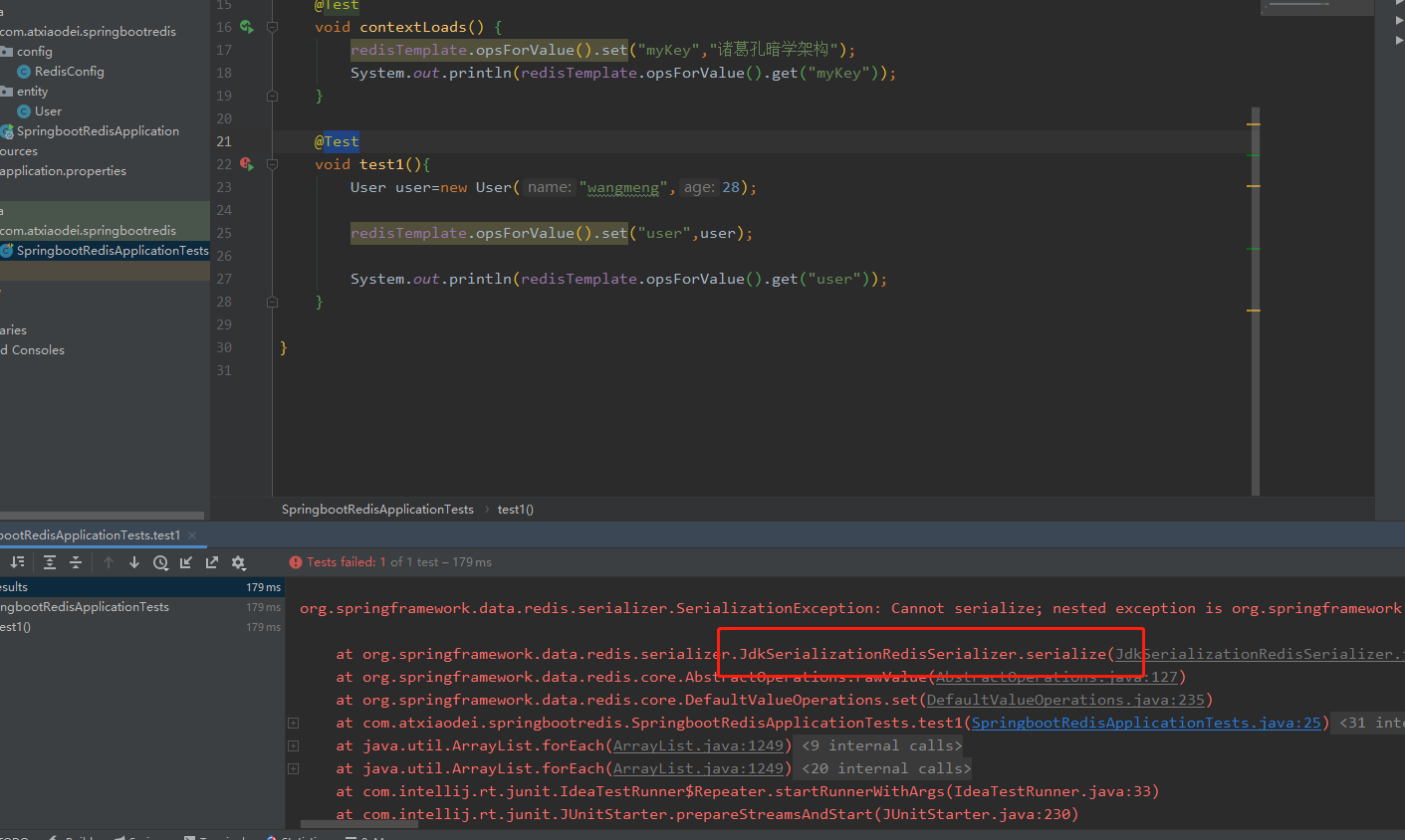Screen dimensions: 1405x840
Task: Click the User class icon in project tree
Action: pos(24,111)
